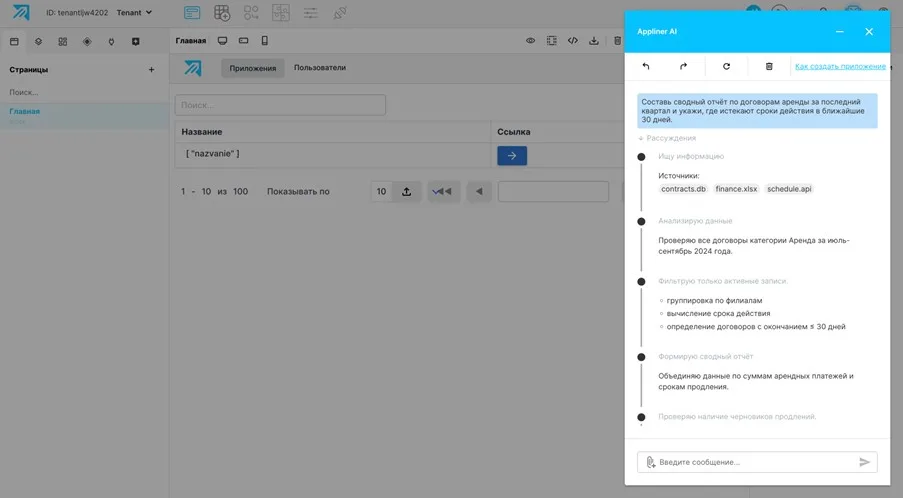The width and height of the screenshot is (903, 498).
Task: Go to previous page of table
Action: tap(479, 192)
